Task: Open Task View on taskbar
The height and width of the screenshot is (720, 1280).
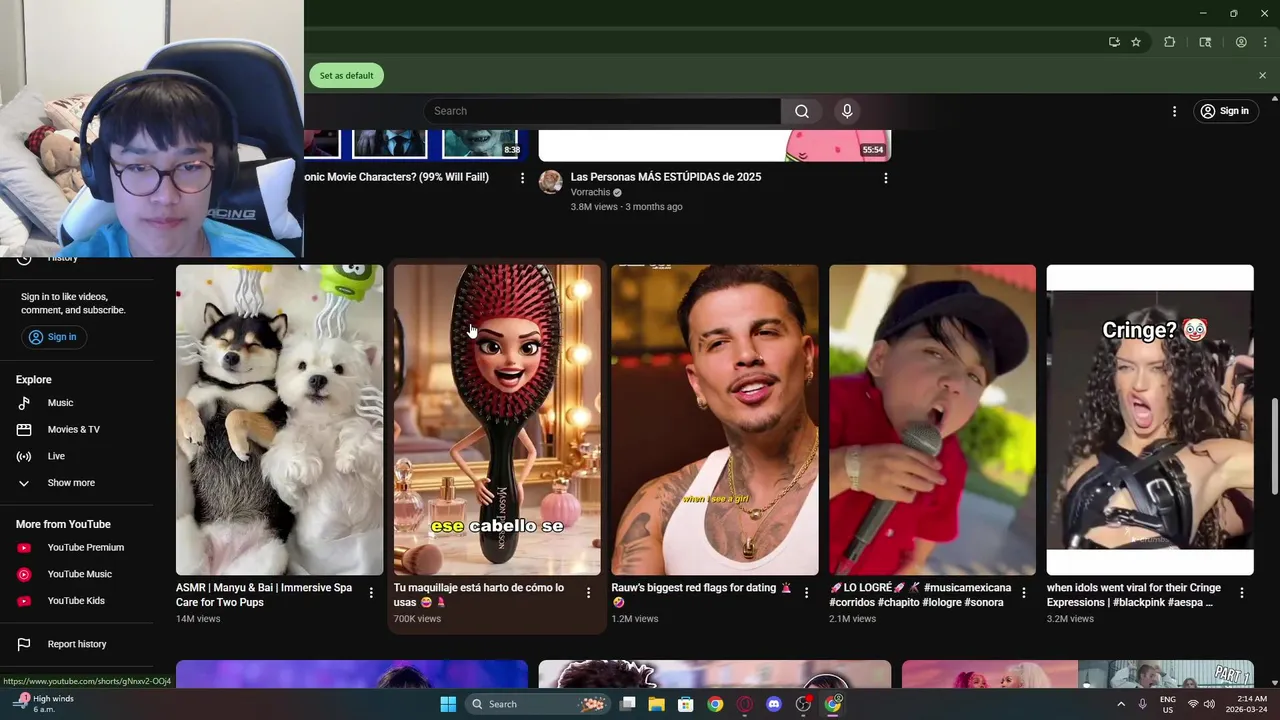Action: click(x=627, y=704)
